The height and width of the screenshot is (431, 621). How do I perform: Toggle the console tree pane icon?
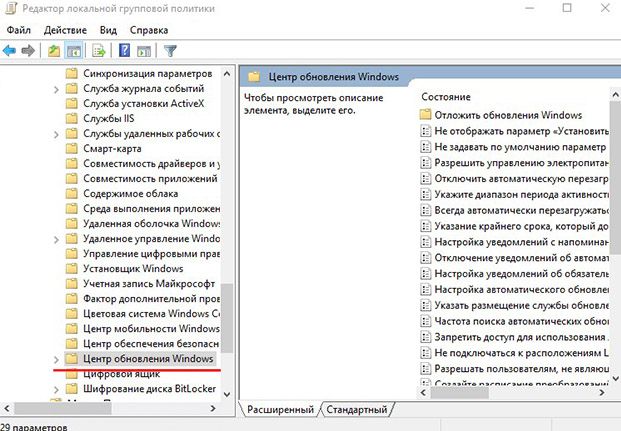coord(74,51)
